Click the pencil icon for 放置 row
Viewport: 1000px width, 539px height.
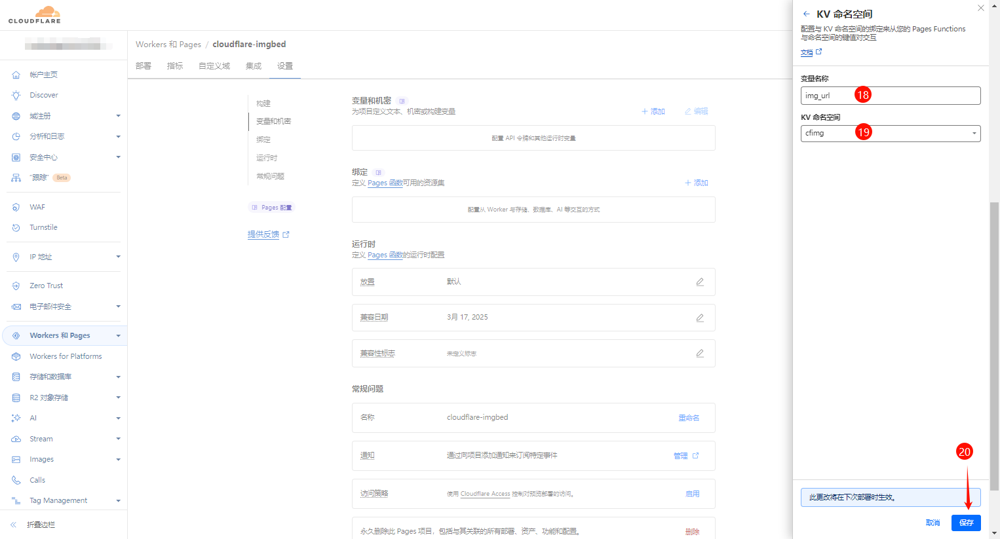pyautogui.click(x=700, y=282)
